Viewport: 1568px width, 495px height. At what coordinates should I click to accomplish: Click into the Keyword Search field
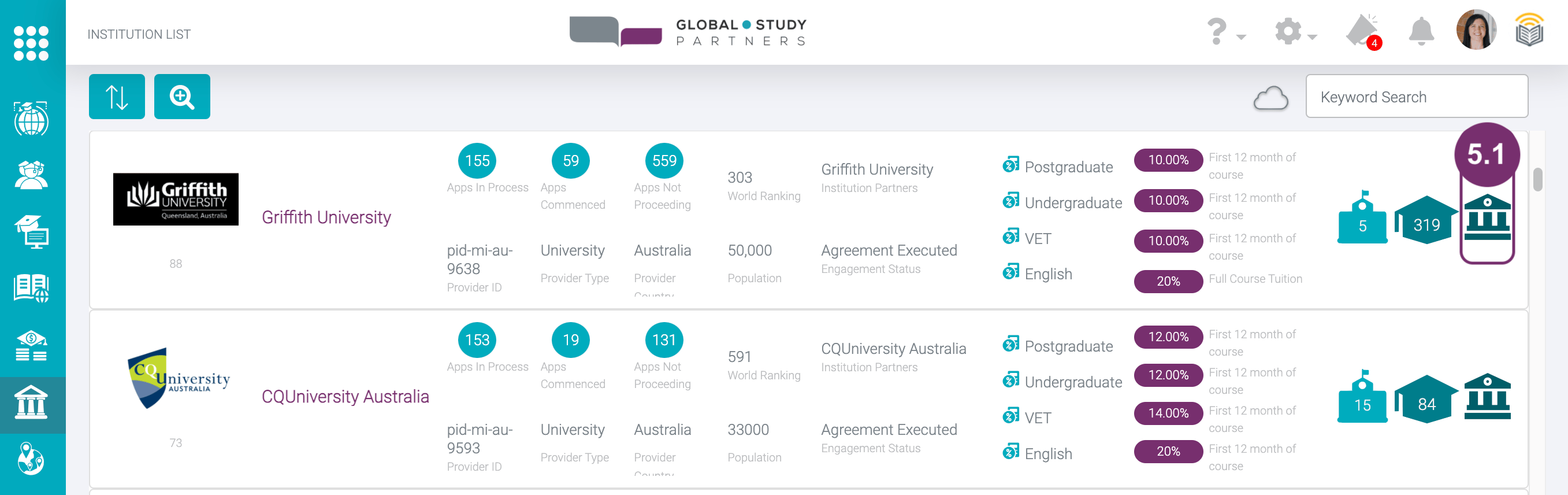[x=1417, y=97]
